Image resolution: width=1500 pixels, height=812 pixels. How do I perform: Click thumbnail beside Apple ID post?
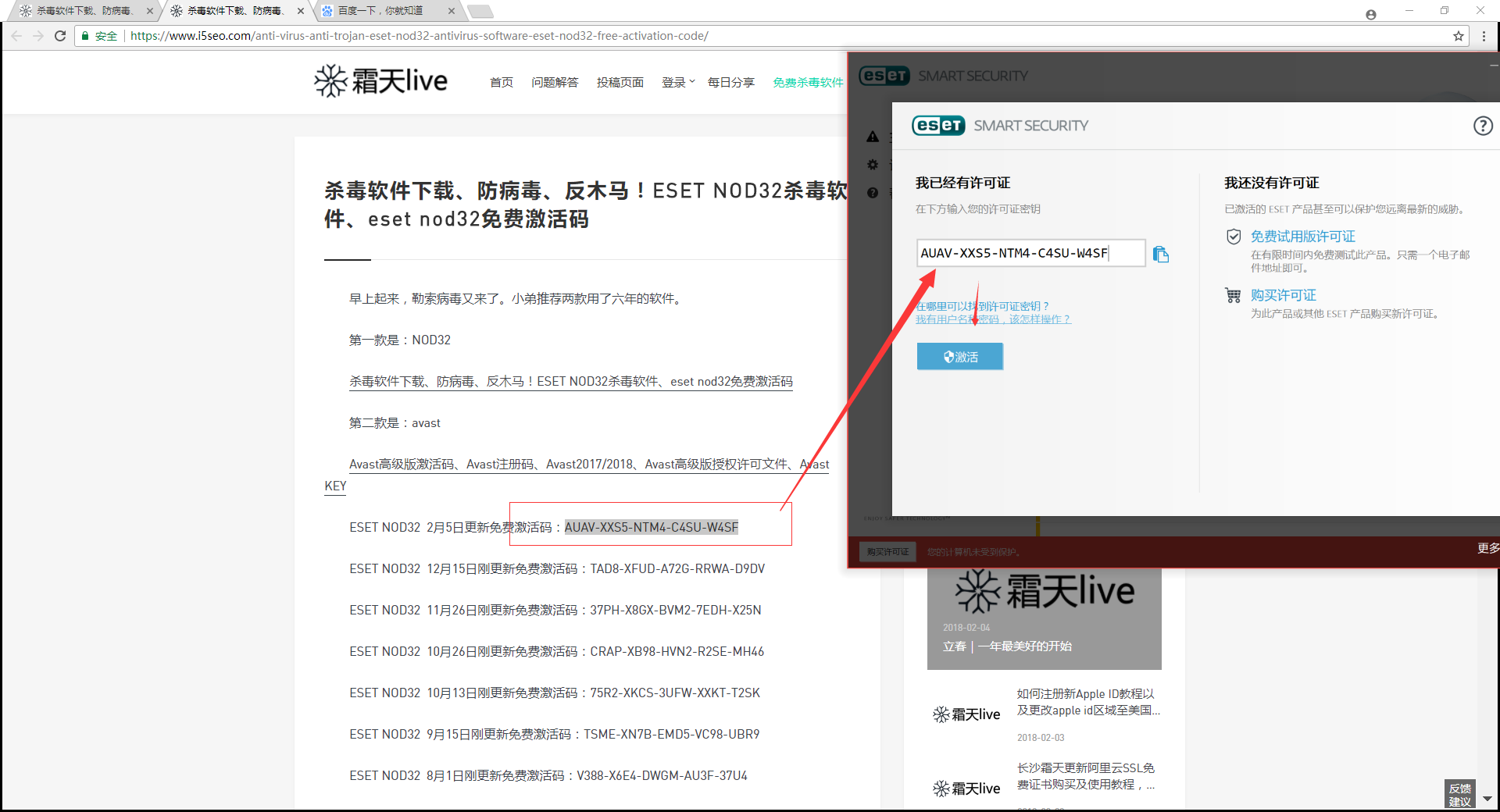coord(966,714)
